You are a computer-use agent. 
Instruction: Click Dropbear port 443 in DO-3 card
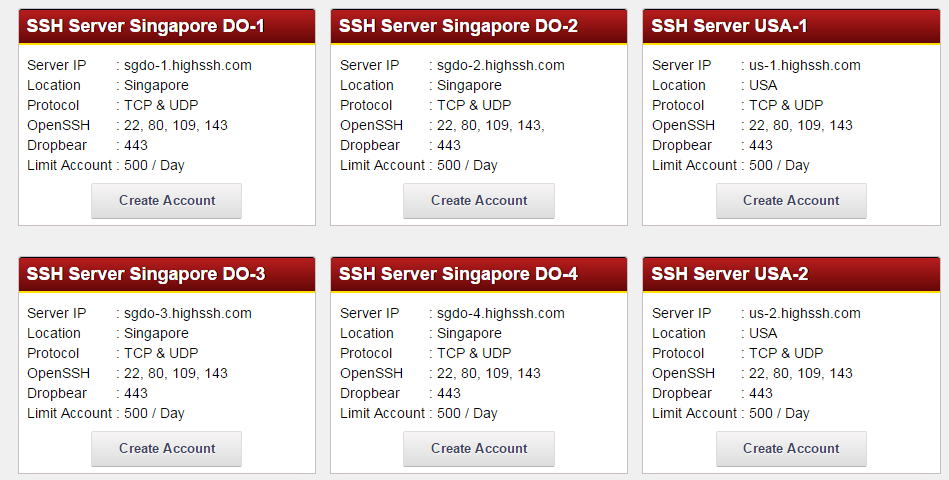click(x=136, y=393)
